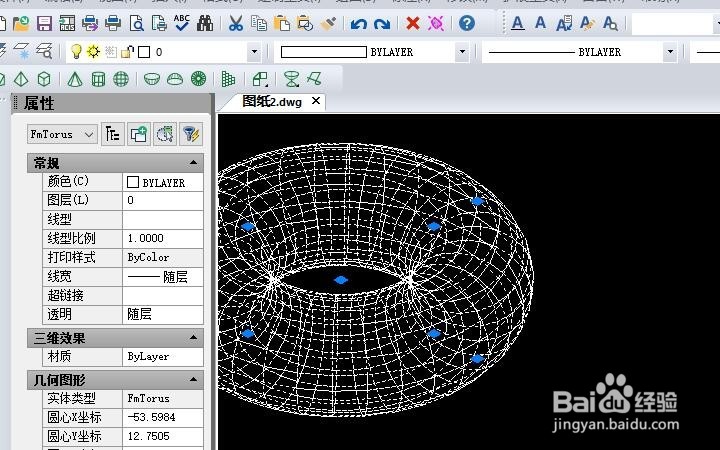Image resolution: width=720 pixels, height=450 pixels.
Task: Draw a dish with the bowl icon
Action: (152, 79)
